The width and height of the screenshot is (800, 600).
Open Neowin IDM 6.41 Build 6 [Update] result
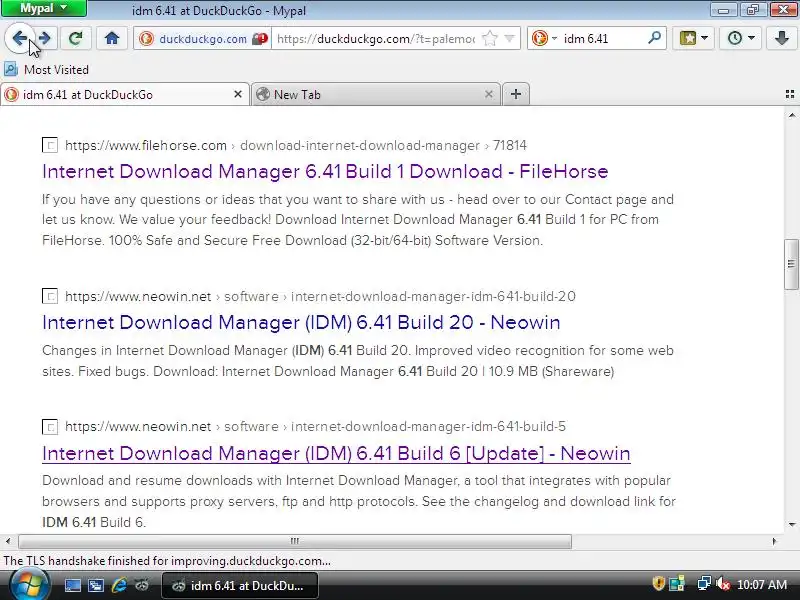tap(336, 453)
